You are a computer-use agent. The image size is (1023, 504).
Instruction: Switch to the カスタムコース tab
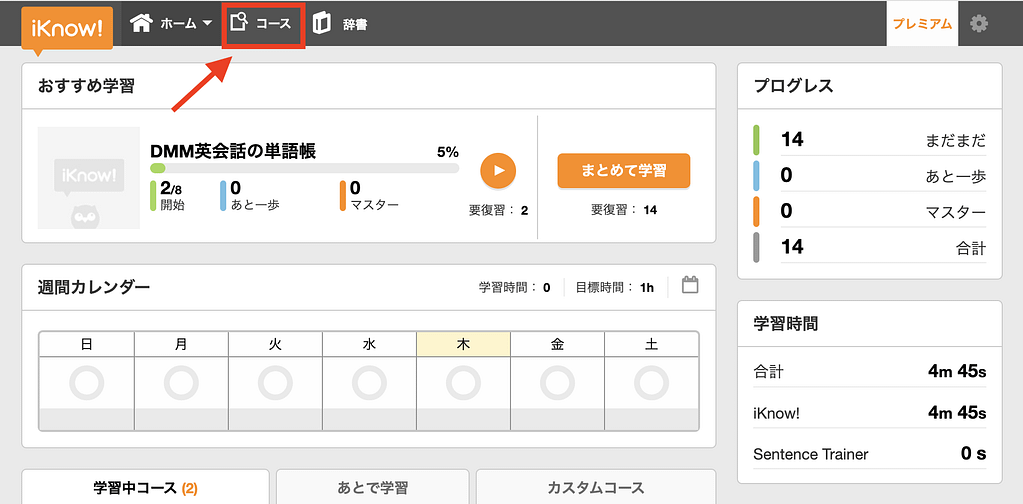pyautogui.click(x=596, y=488)
